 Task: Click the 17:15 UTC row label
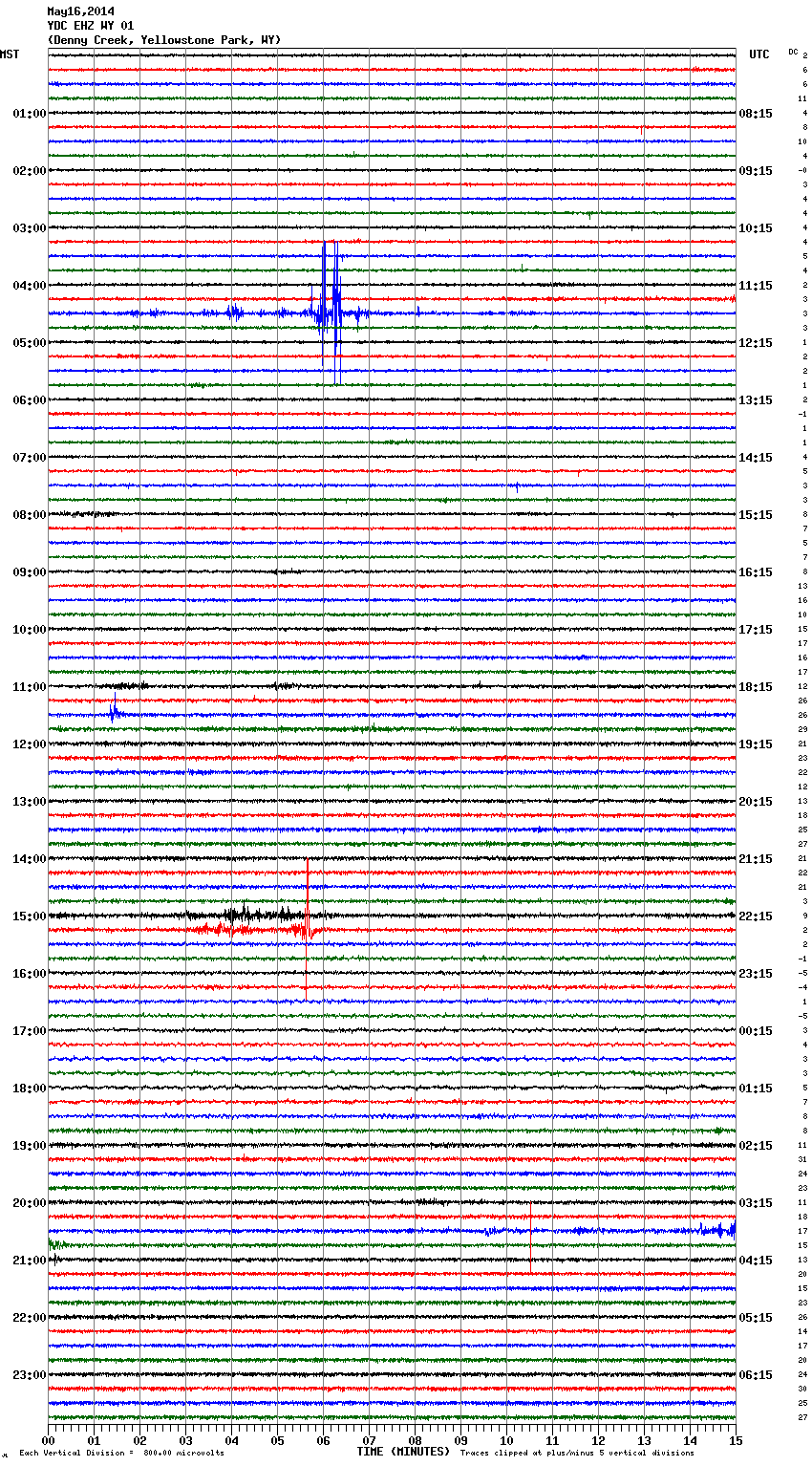coord(756,629)
